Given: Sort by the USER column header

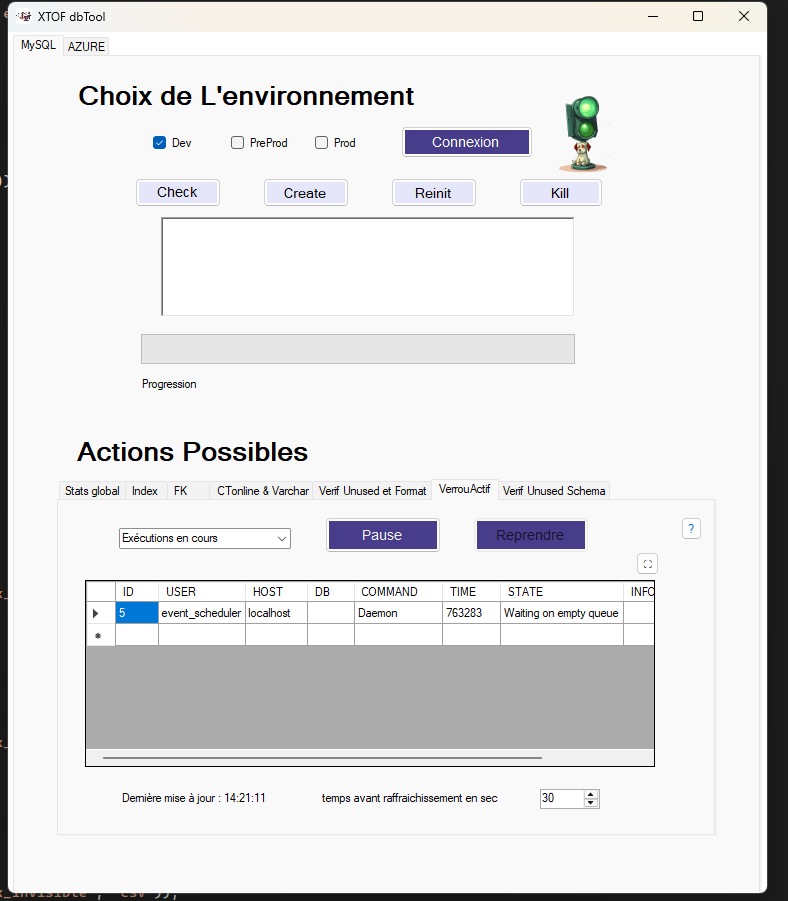Looking at the screenshot, I should (x=202, y=591).
